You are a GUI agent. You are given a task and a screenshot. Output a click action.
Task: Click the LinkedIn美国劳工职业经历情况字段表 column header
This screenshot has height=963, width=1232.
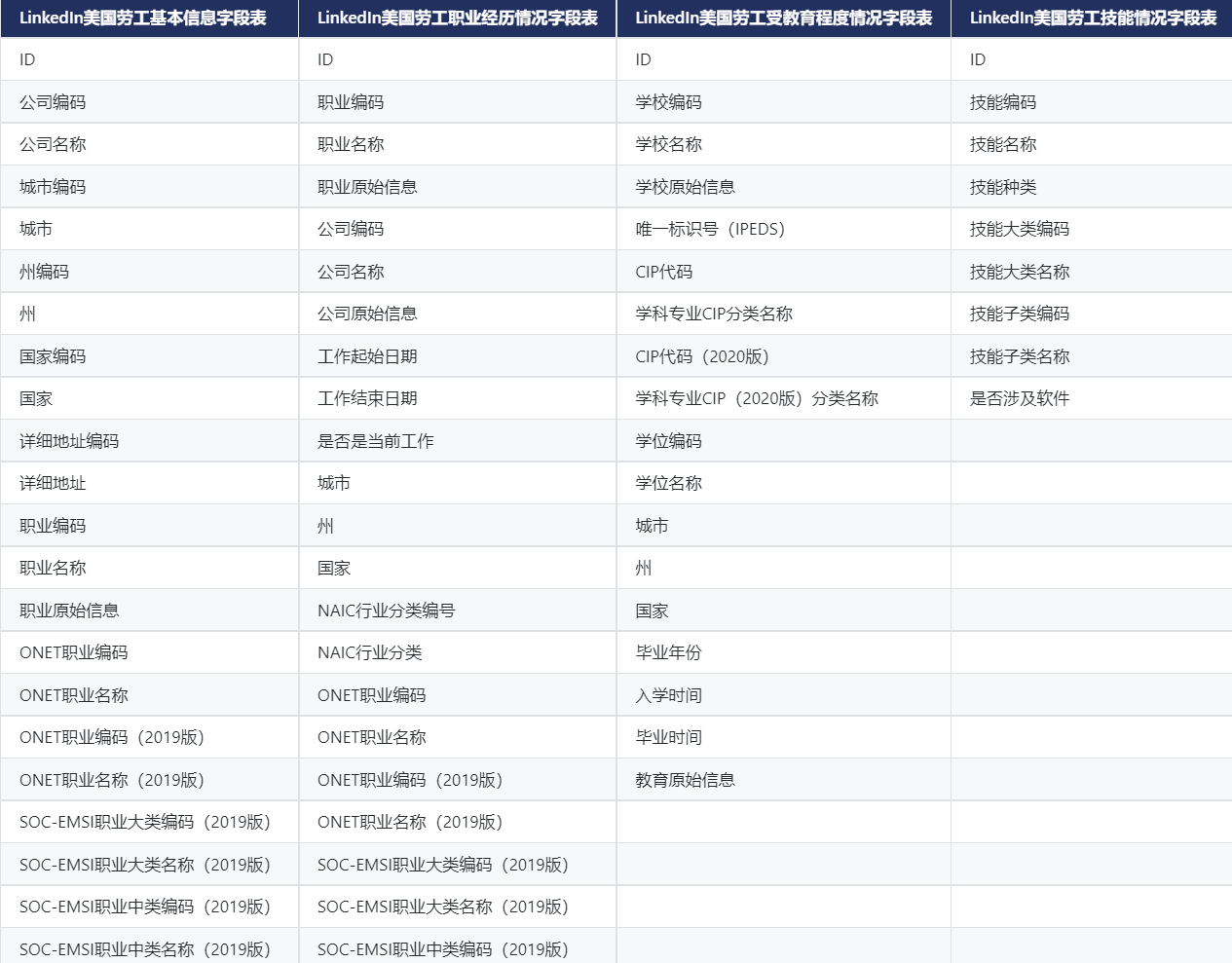(458, 19)
